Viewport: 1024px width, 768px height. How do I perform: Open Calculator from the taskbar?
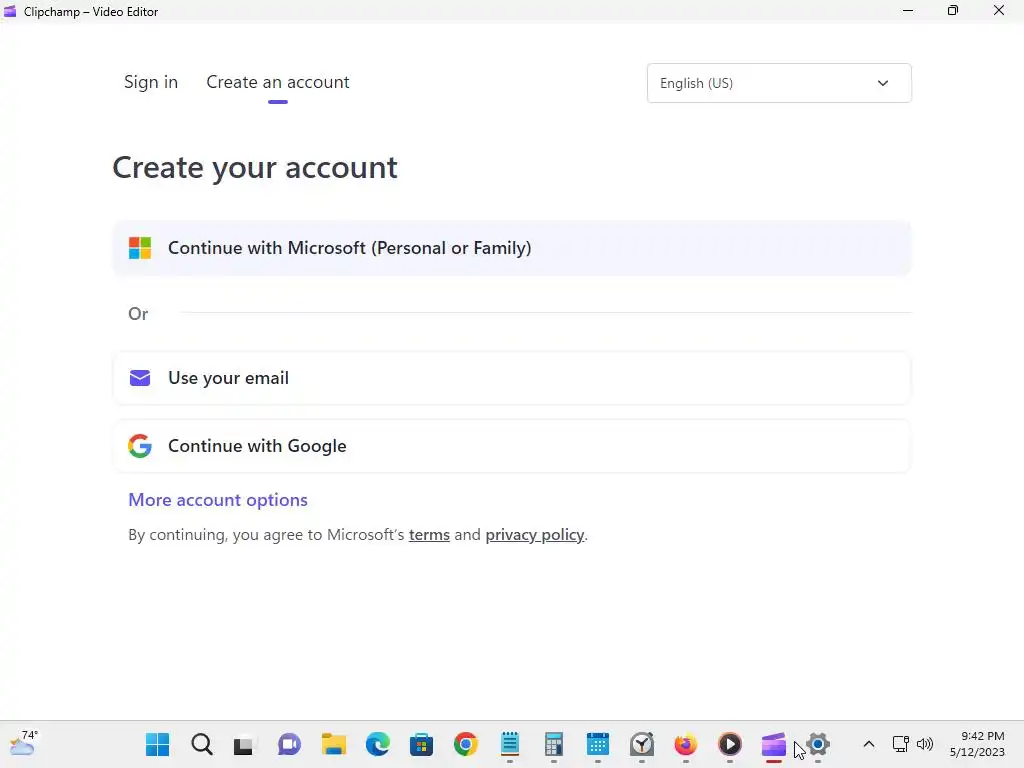coord(554,744)
